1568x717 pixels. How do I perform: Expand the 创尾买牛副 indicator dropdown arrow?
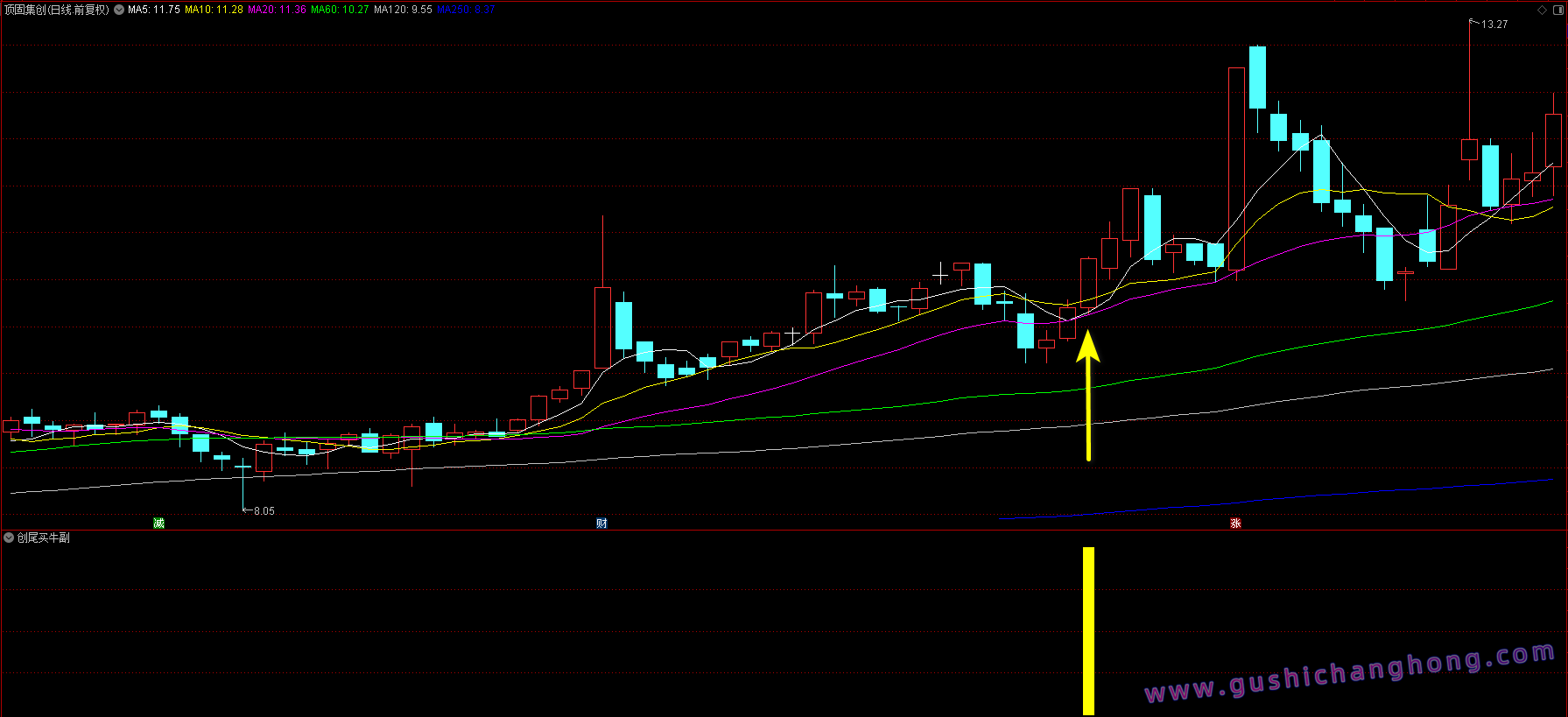point(9,538)
